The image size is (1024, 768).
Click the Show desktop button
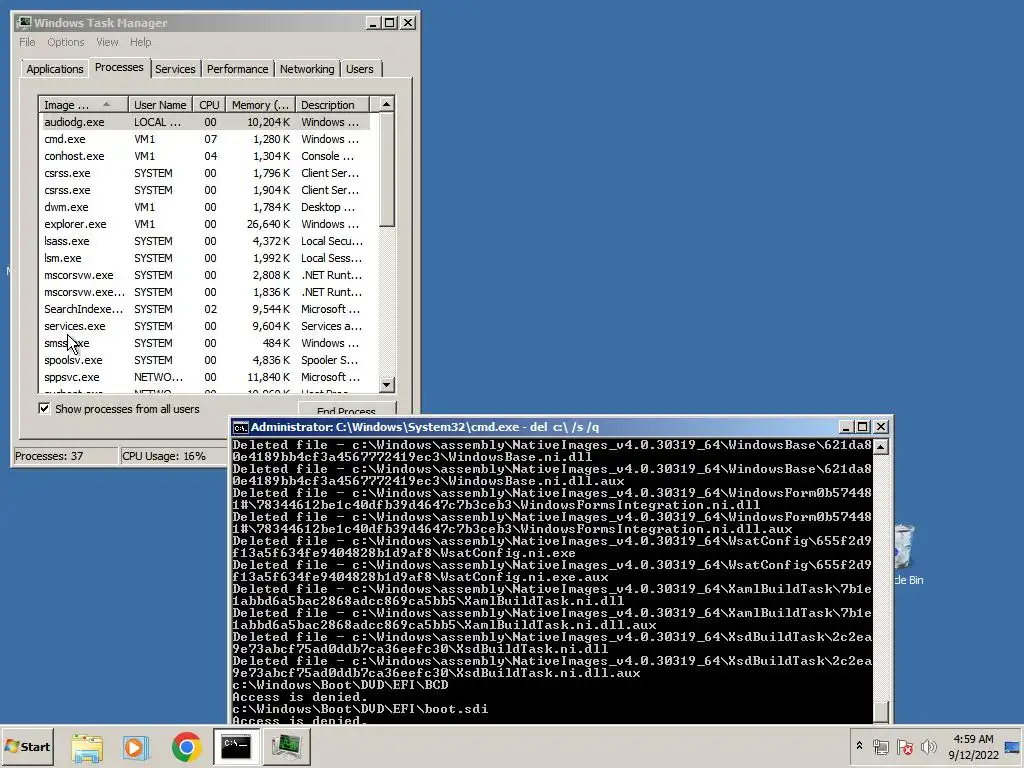point(1013,746)
